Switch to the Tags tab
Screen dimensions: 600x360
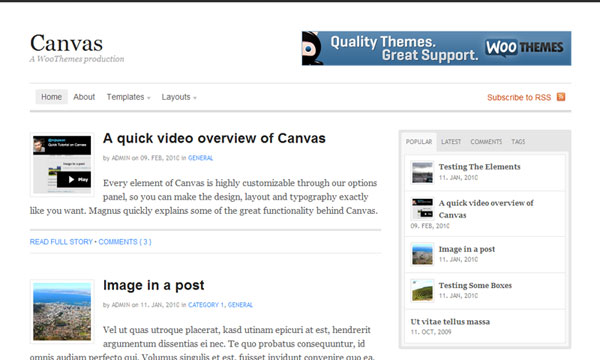518,142
